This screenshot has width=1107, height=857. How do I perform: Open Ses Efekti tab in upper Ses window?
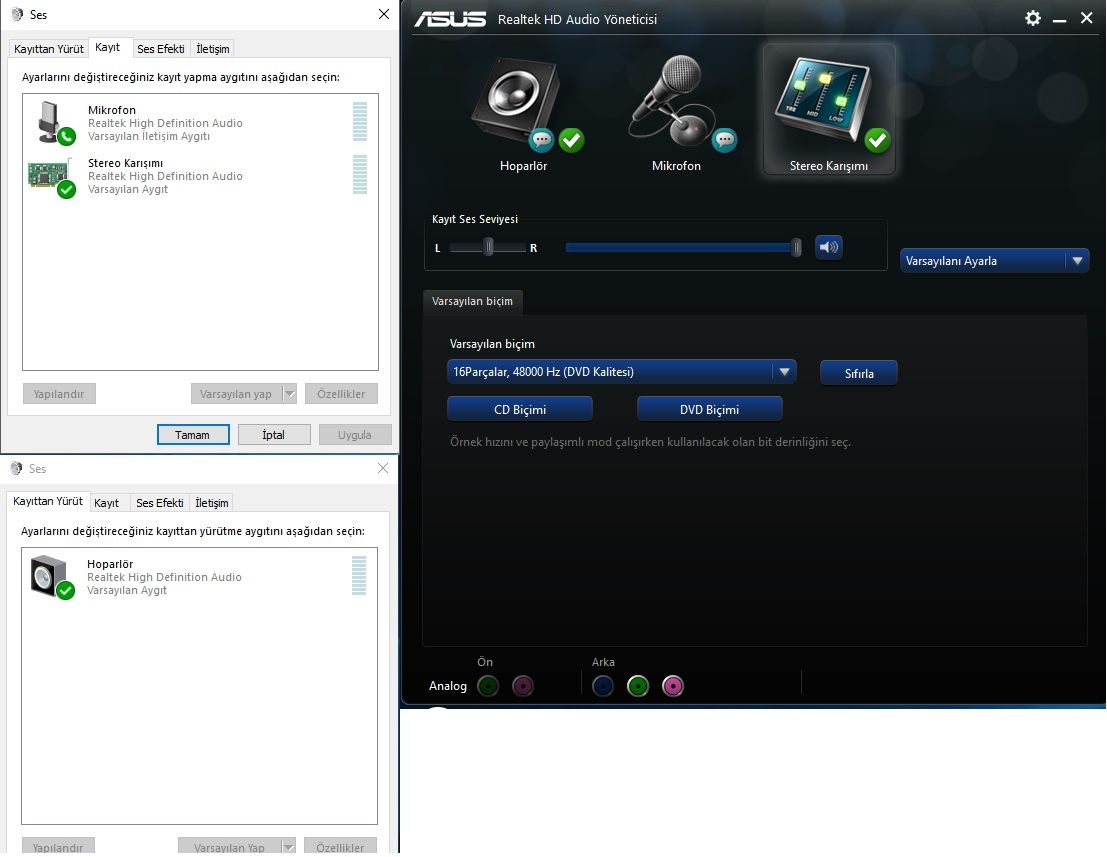click(160, 49)
